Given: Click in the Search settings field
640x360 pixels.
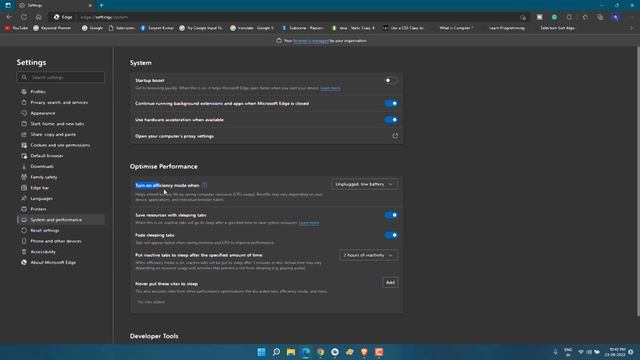Looking at the screenshot, I should 60,77.
